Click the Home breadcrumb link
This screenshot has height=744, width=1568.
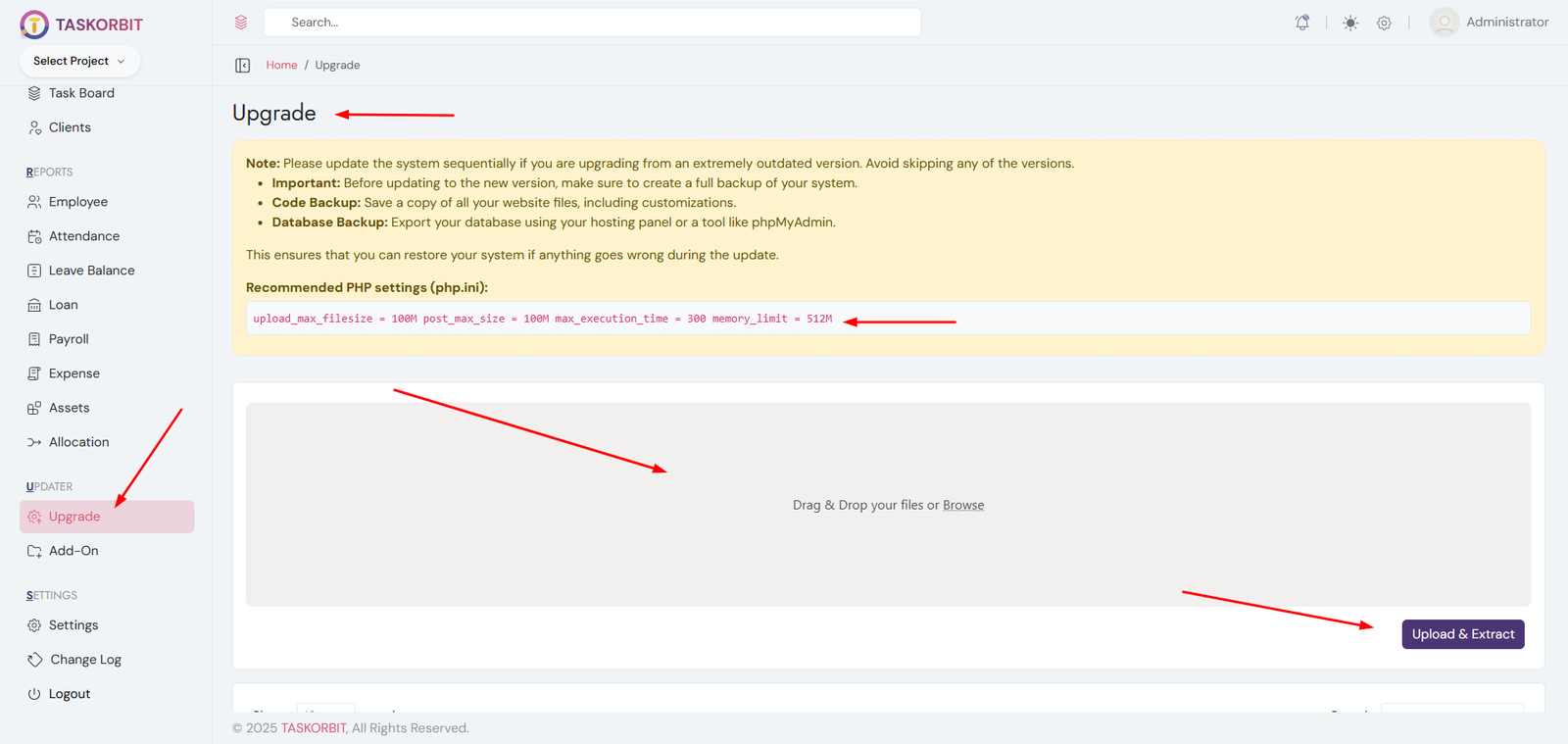click(281, 66)
